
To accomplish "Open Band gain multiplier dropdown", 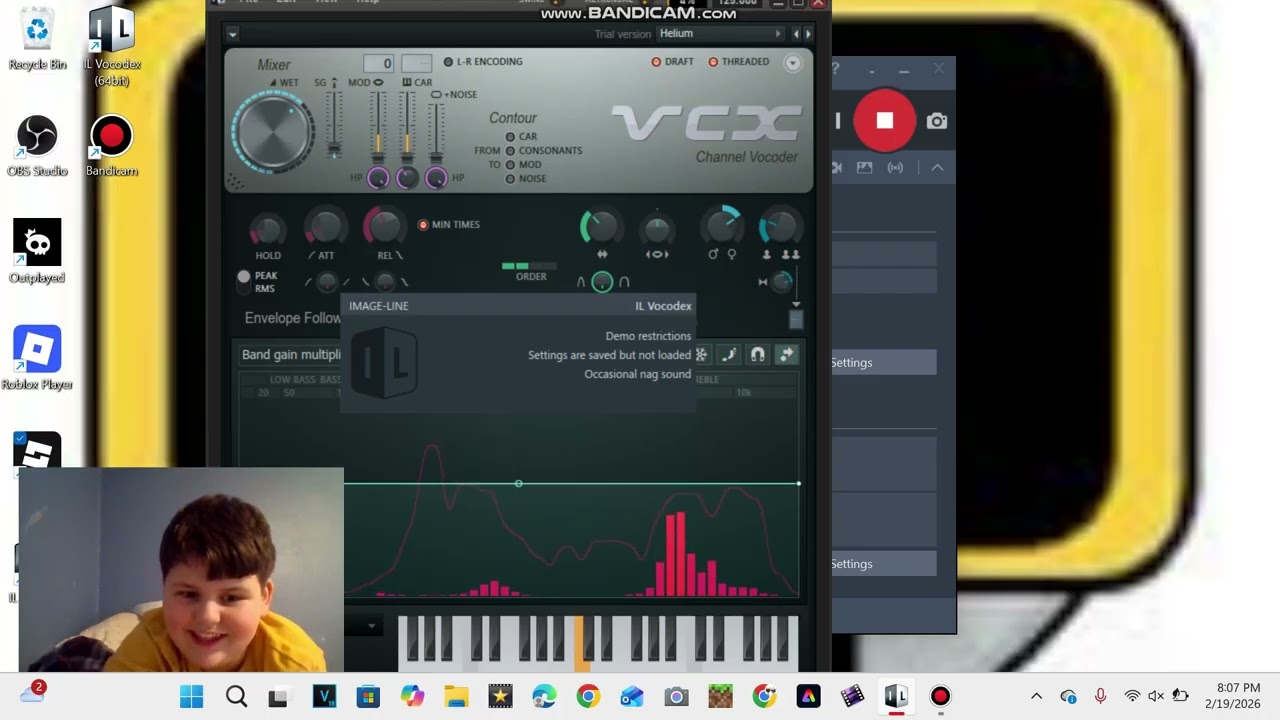I will [290, 354].
